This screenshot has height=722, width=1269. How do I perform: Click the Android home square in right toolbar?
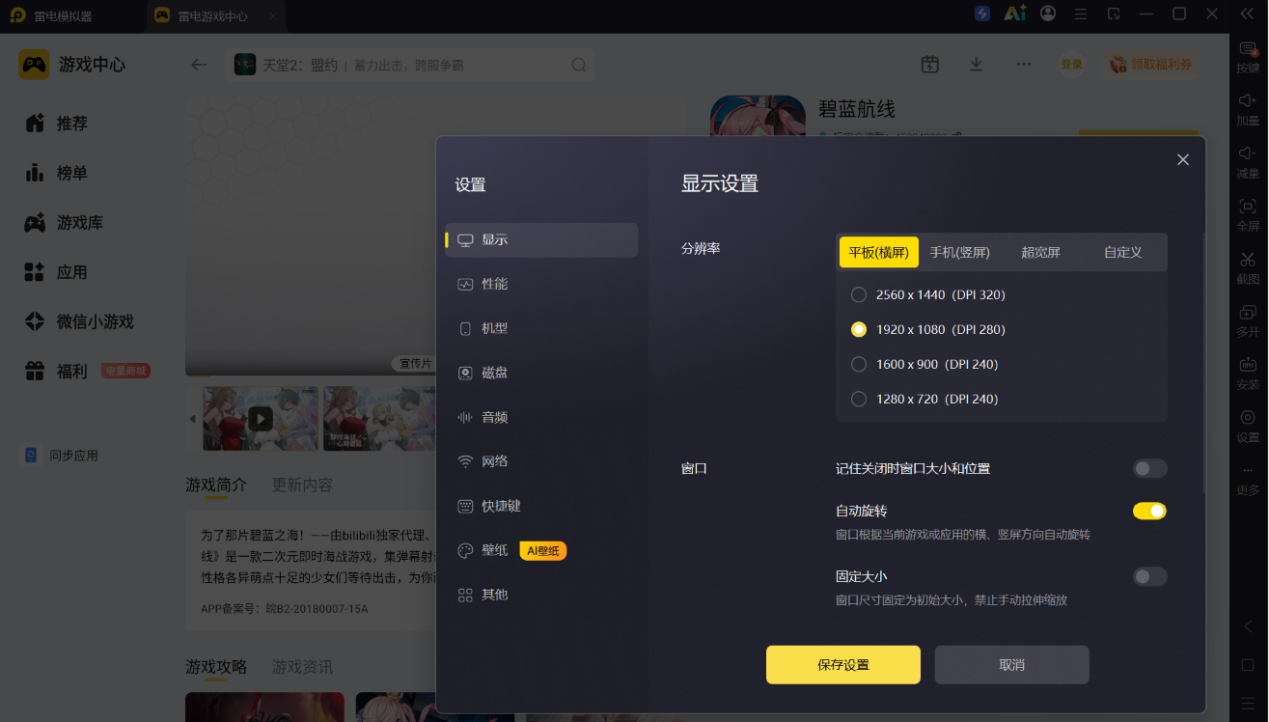pyautogui.click(x=1248, y=665)
